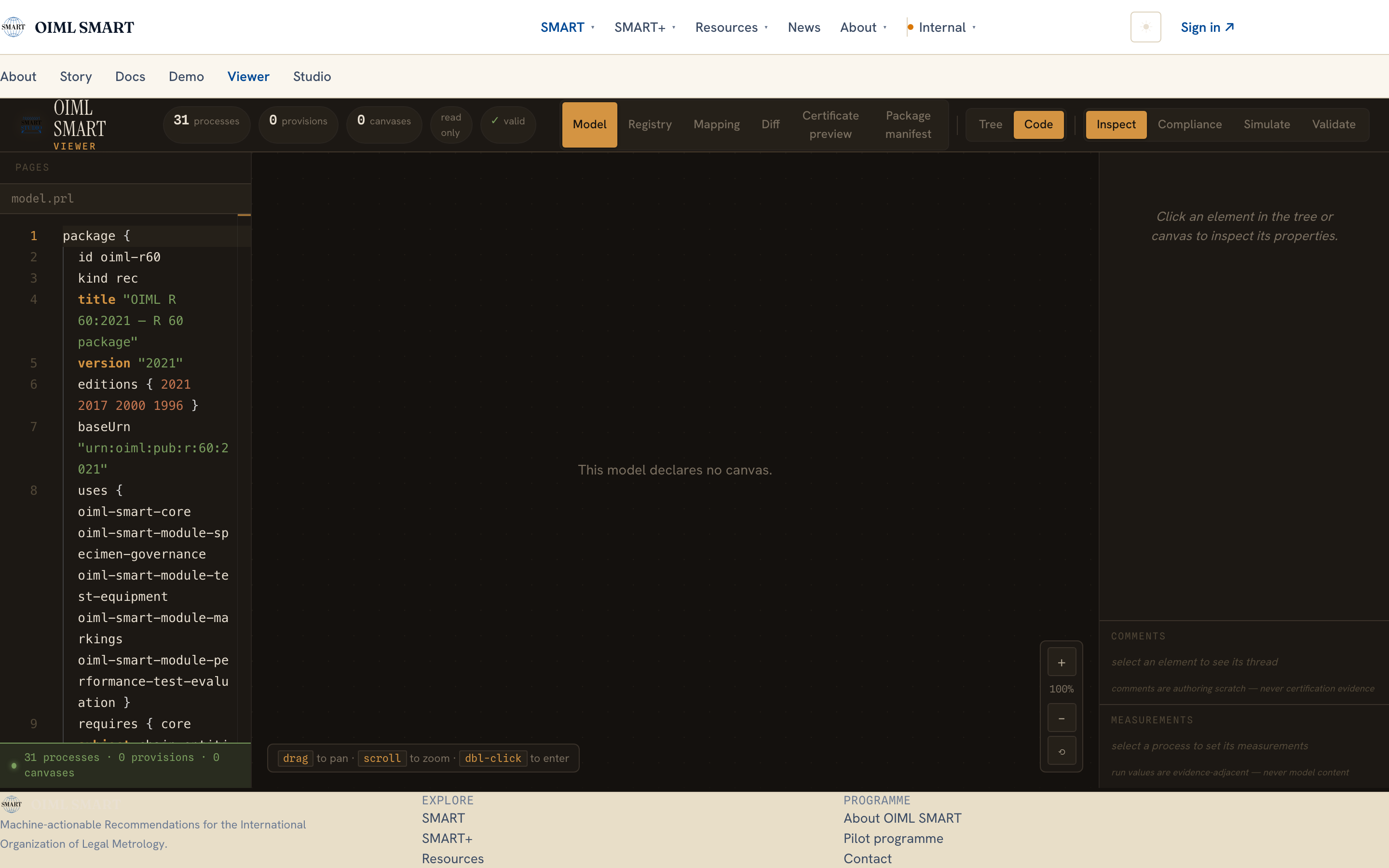Viewport: 1389px width, 868px height.
Task: Open the Story tab
Action: 76,76
